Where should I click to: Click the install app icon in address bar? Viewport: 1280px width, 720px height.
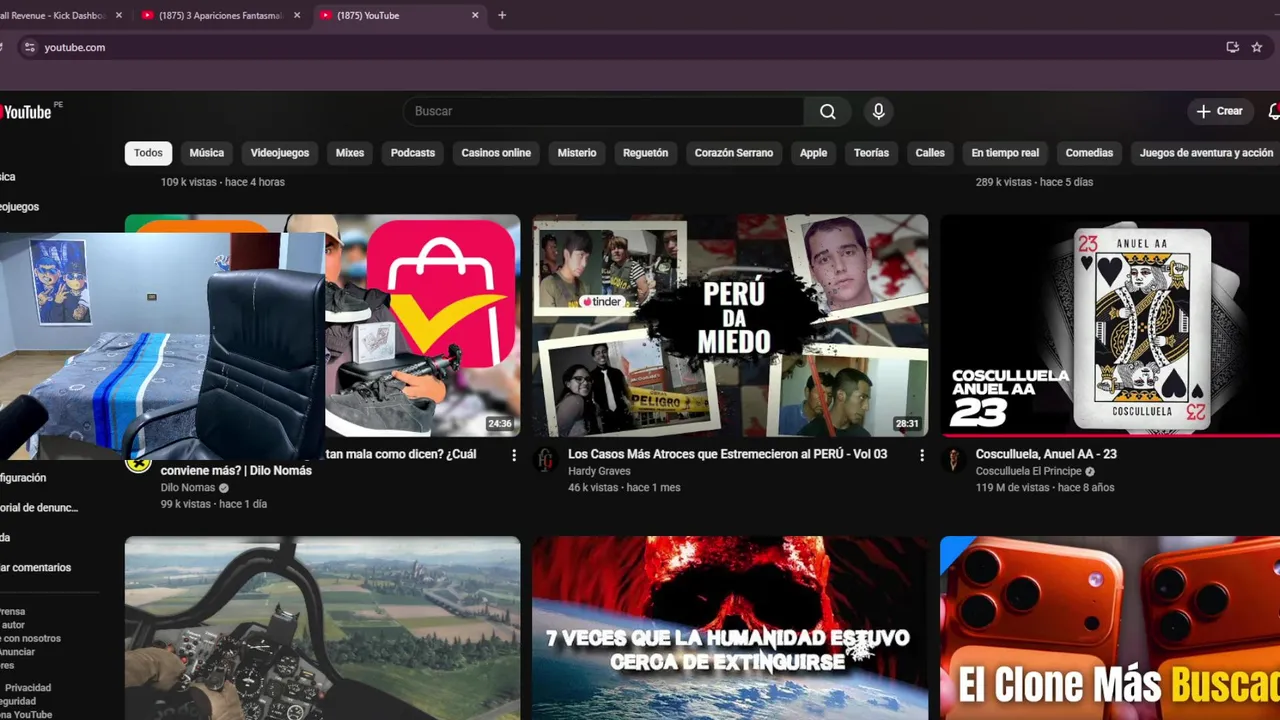point(1233,47)
